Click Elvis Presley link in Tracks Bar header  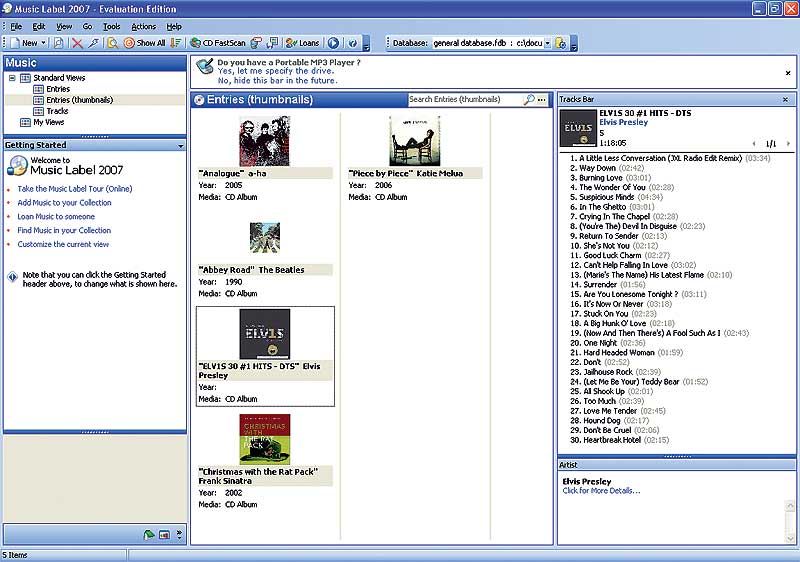[623, 122]
